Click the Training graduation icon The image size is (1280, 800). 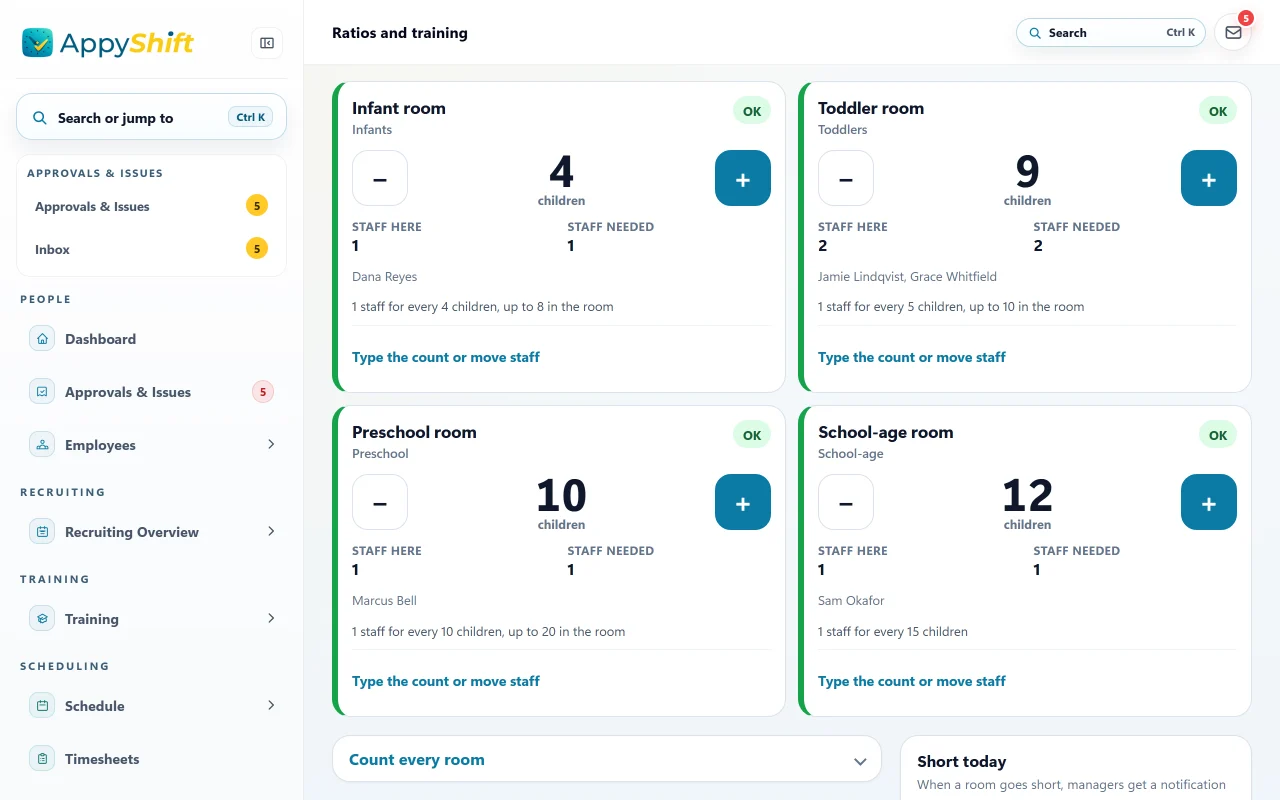pyautogui.click(x=42, y=619)
